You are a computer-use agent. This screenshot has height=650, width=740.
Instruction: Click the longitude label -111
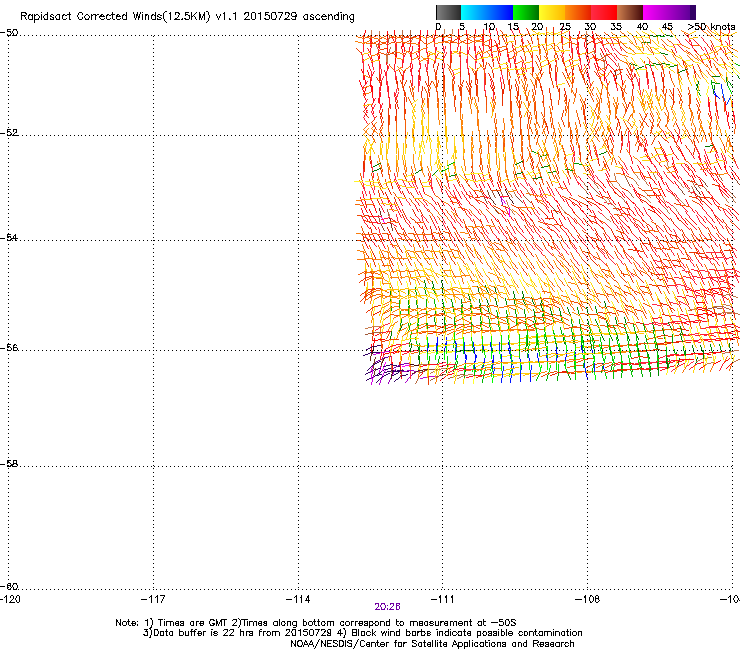[x=443, y=599]
